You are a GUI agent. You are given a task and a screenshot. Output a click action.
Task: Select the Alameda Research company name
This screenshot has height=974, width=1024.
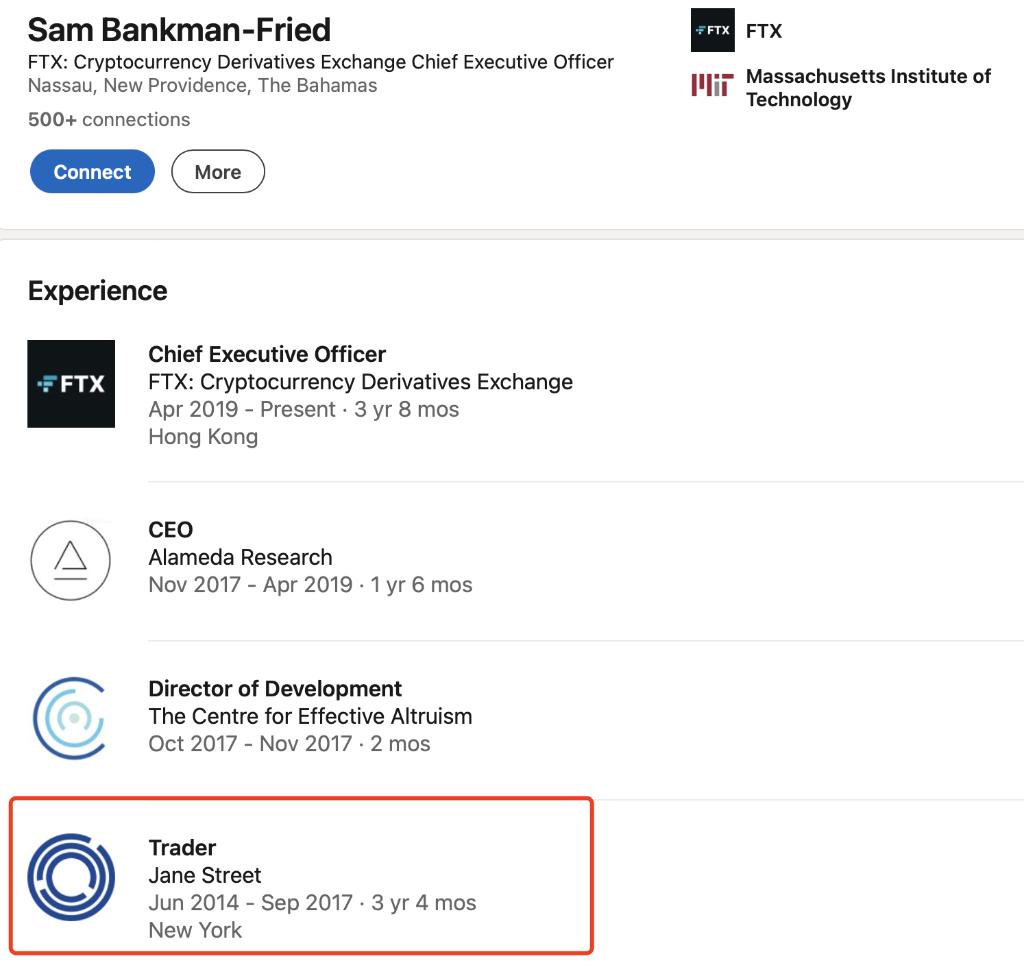[x=240, y=557]
